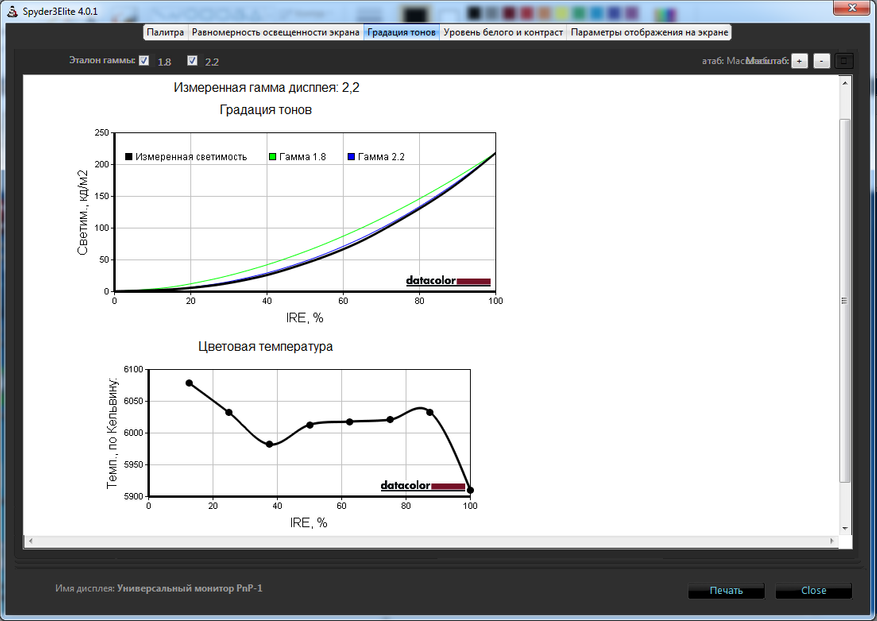Toggle the gamma 2.2 reference checkbox
This screenshot has width=877, height=621.
click(x=192, y=60)
